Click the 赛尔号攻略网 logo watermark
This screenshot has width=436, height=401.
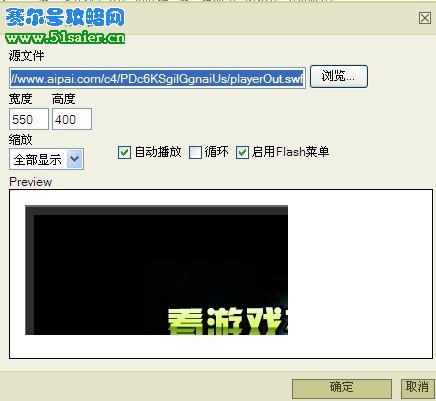65,17
